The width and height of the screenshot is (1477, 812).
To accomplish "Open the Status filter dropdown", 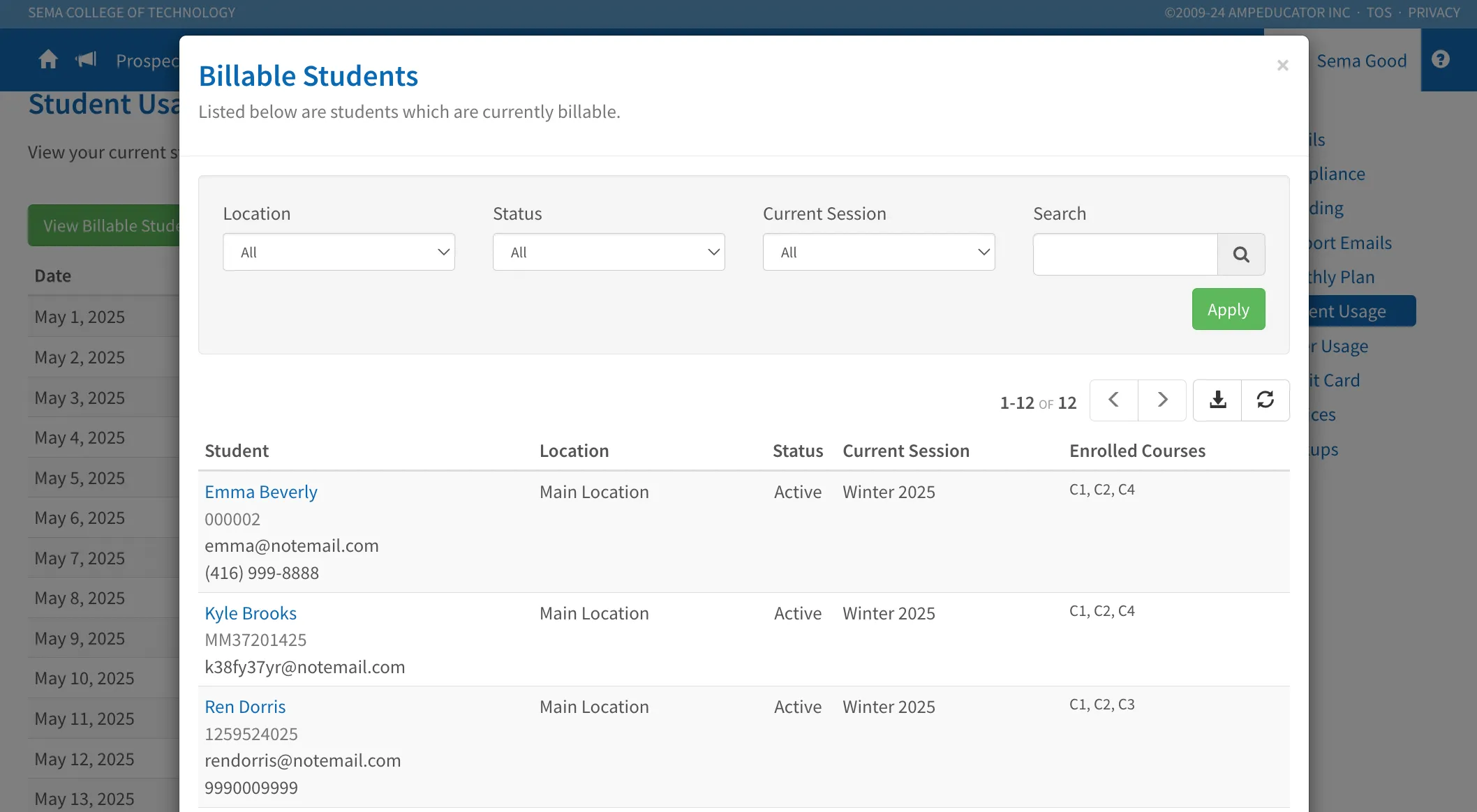I will [609, 252].
